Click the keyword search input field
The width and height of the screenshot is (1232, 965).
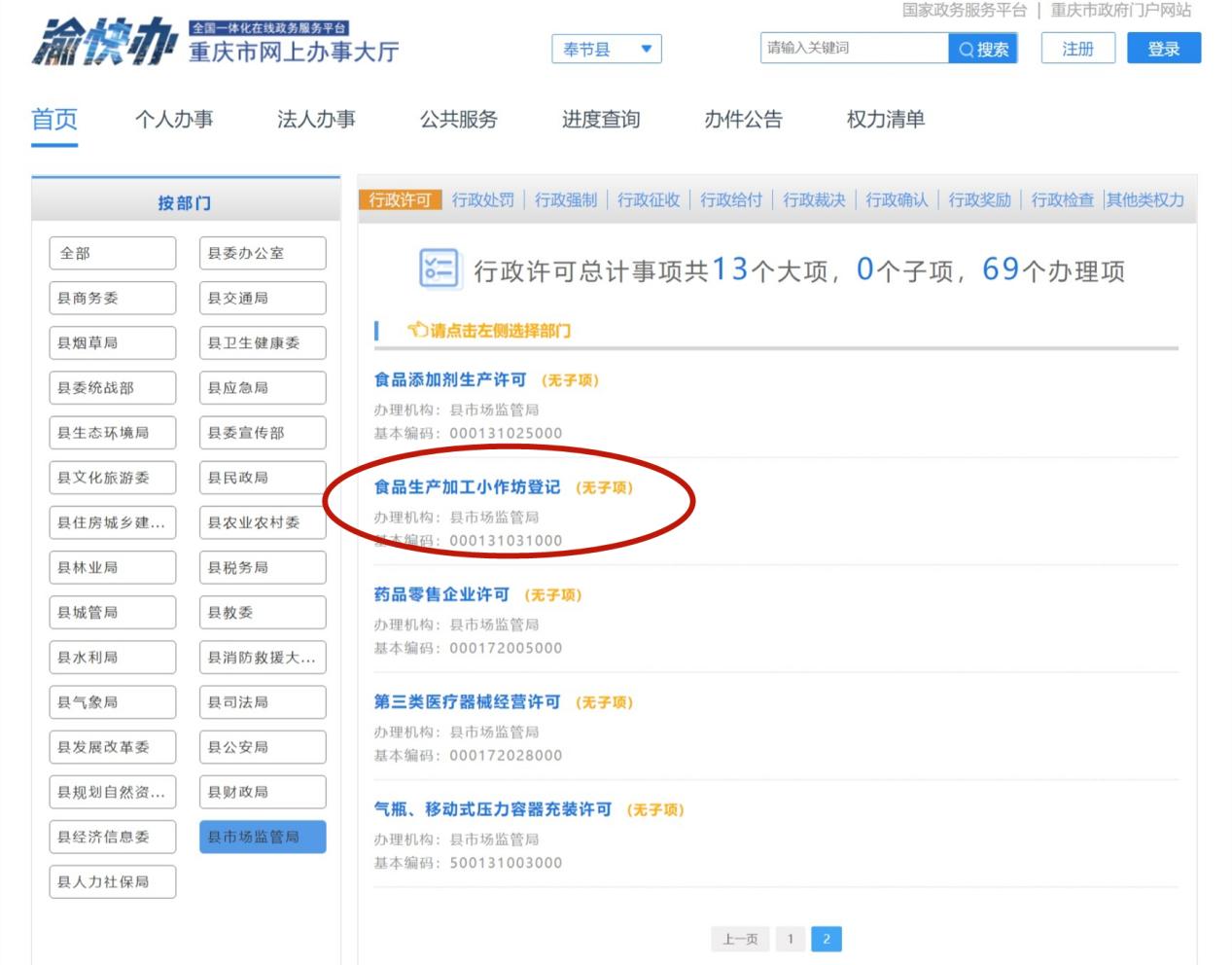click(853, 48)
